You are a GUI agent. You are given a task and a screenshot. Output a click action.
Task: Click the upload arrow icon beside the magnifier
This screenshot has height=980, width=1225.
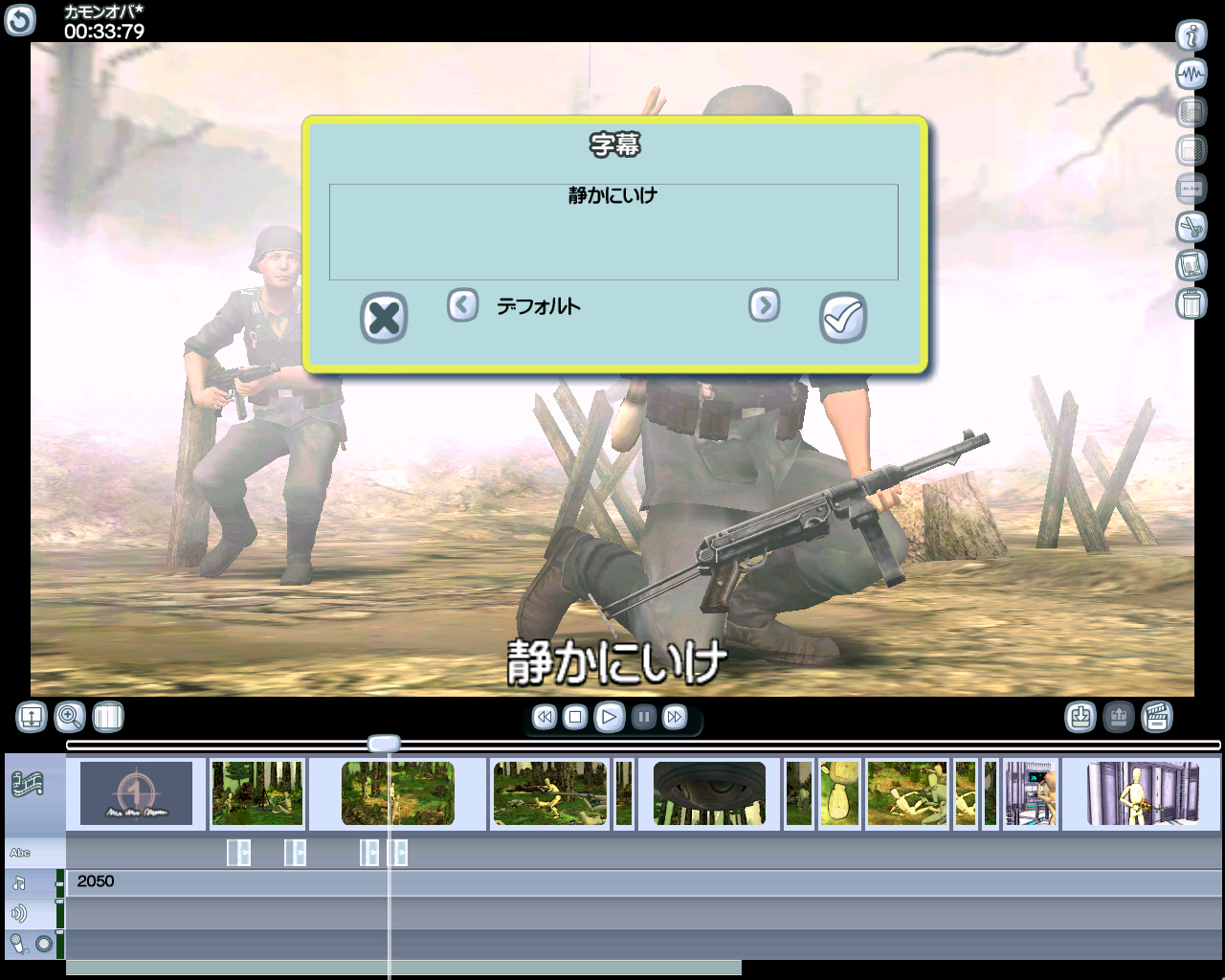[32, 717]
